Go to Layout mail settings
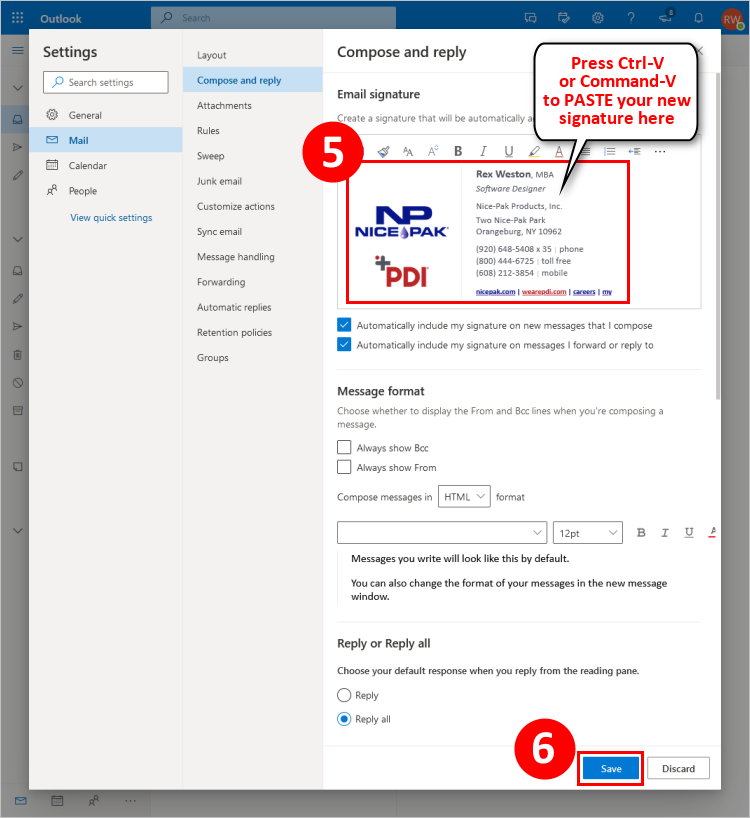The image size is (750, 818). 253,55
